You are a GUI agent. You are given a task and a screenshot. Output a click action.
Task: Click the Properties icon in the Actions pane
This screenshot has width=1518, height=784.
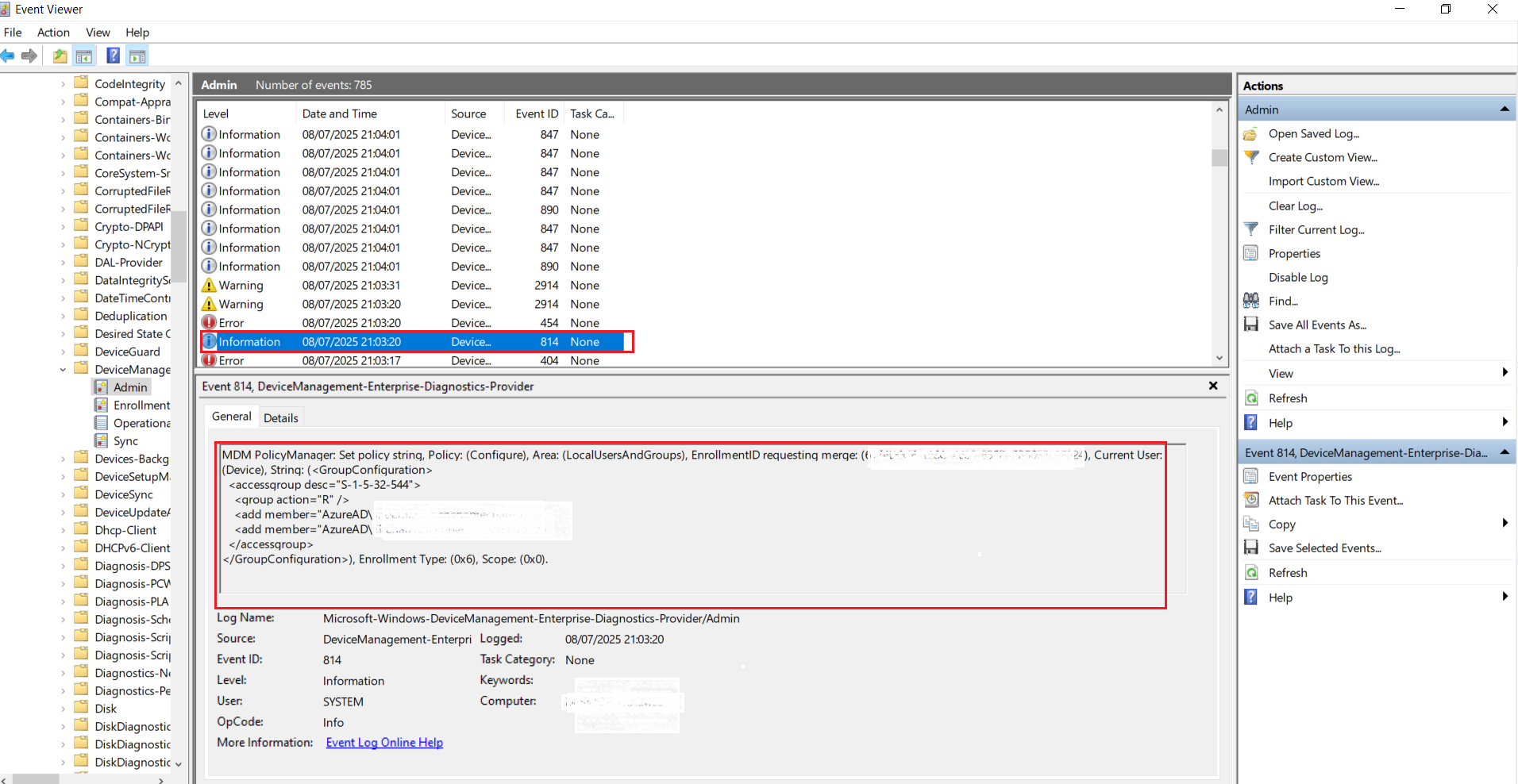point(1250,253)
